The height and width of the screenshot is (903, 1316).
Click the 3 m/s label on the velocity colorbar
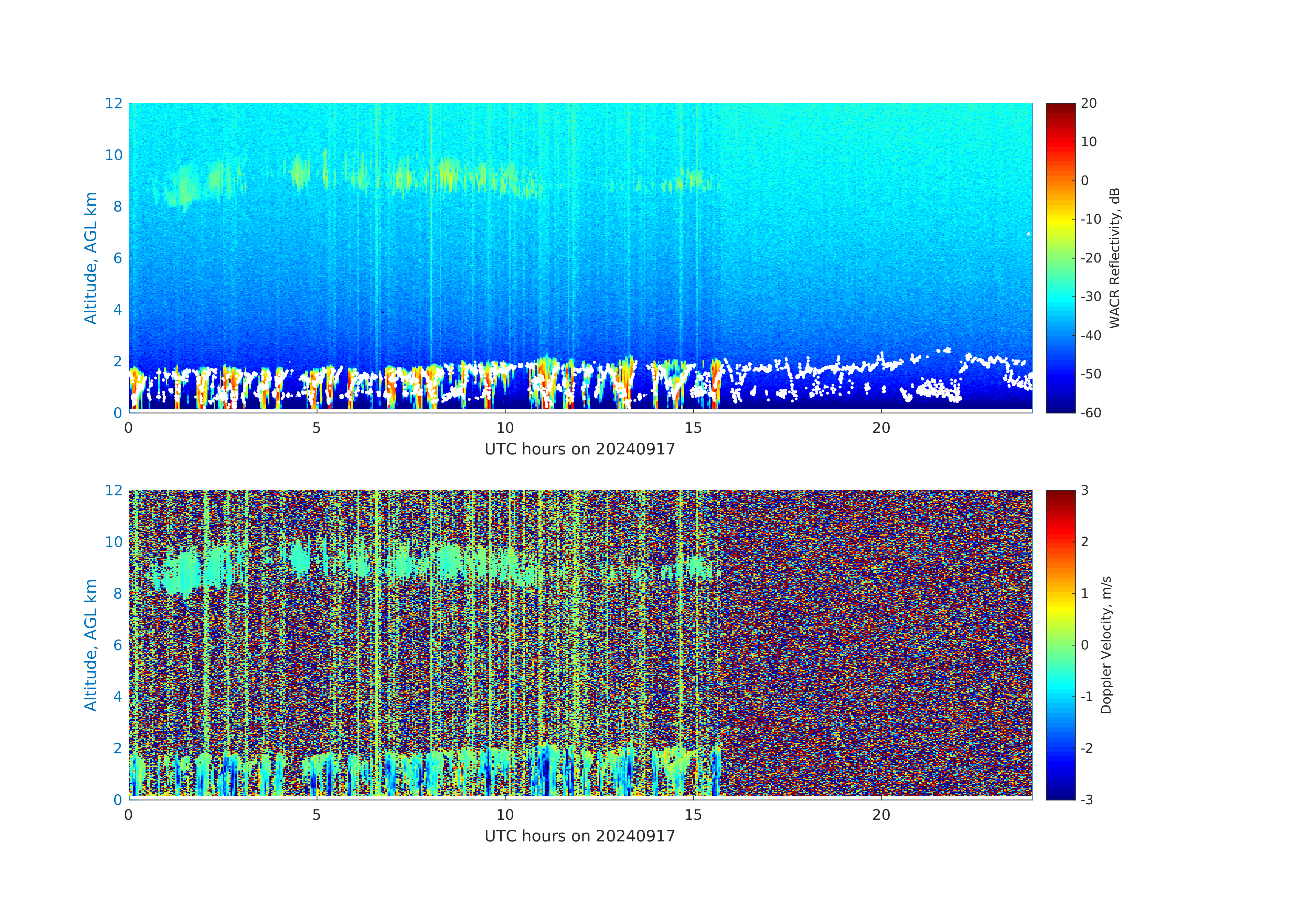pos(1084,490)
